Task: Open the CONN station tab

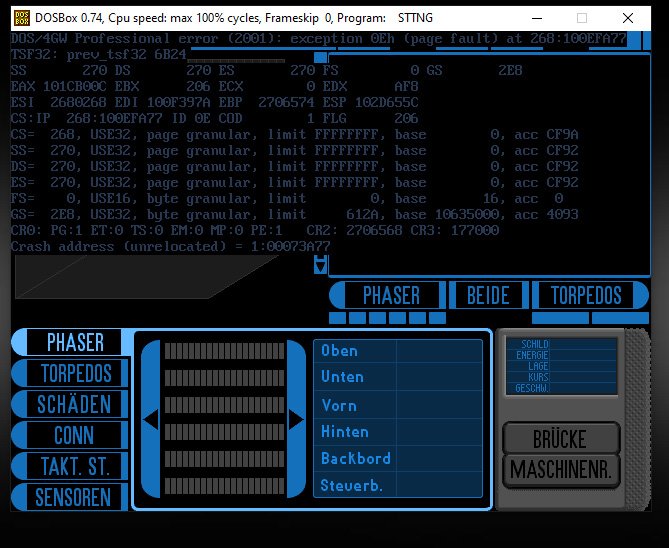Action: (x=70, y=435)
